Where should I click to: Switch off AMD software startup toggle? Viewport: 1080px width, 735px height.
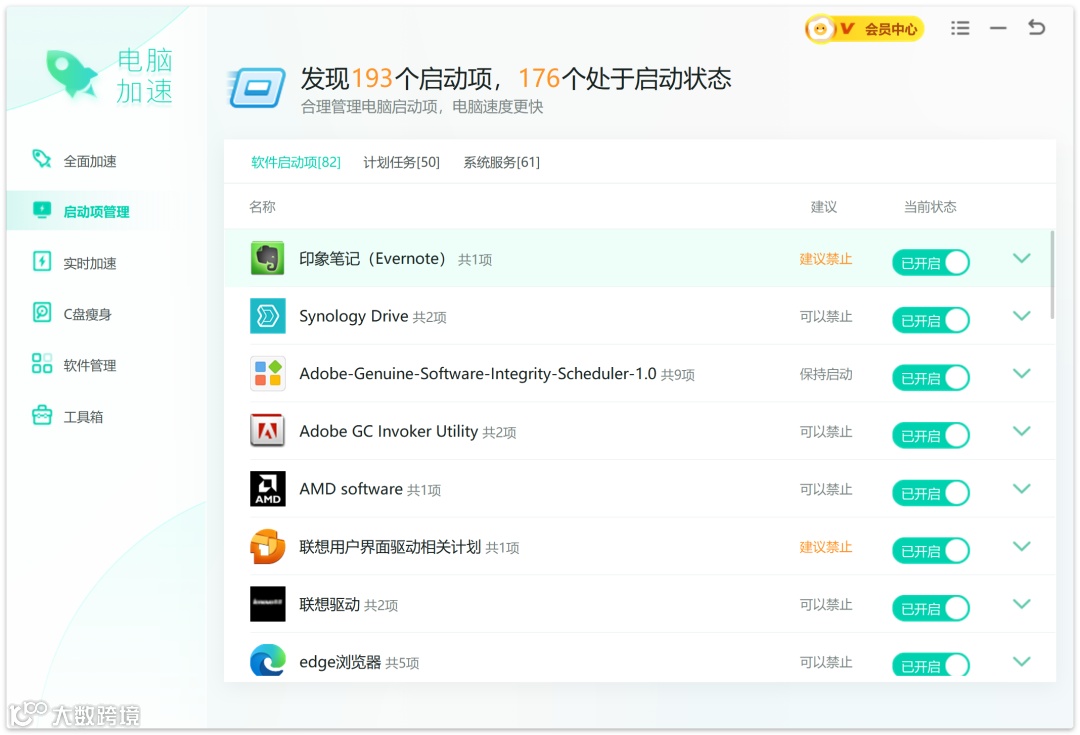tap(931, 493)
